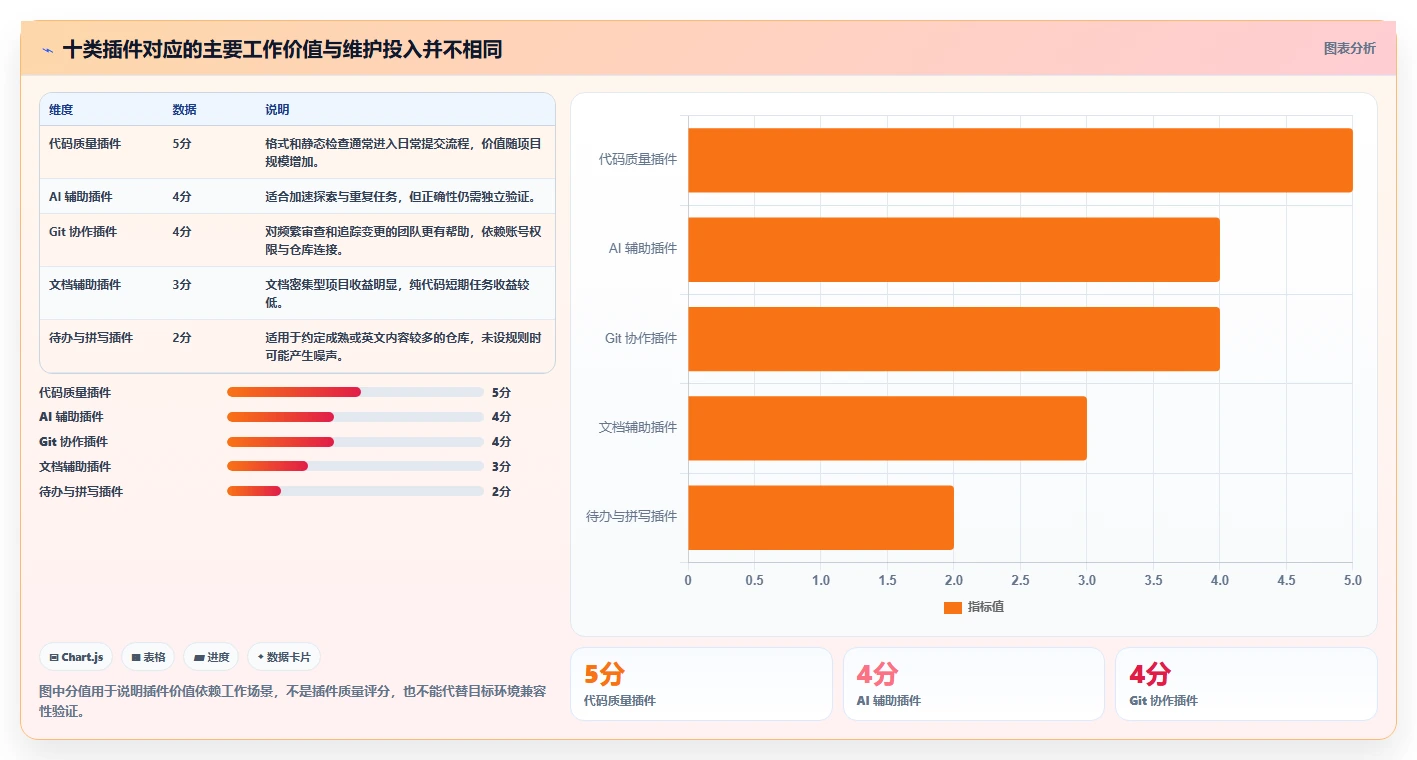Click the 5.0 tick on the chart axis

pos(1352,581)
